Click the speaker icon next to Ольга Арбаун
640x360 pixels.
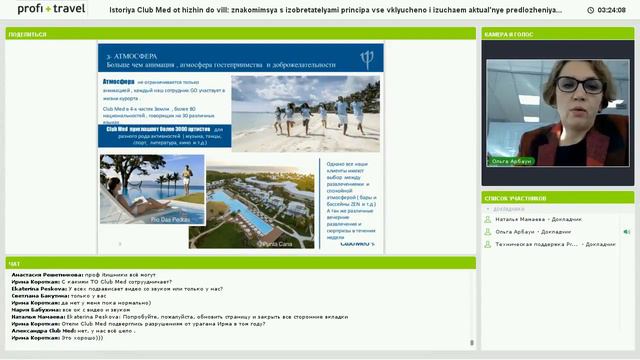click(x=627, y=232)
